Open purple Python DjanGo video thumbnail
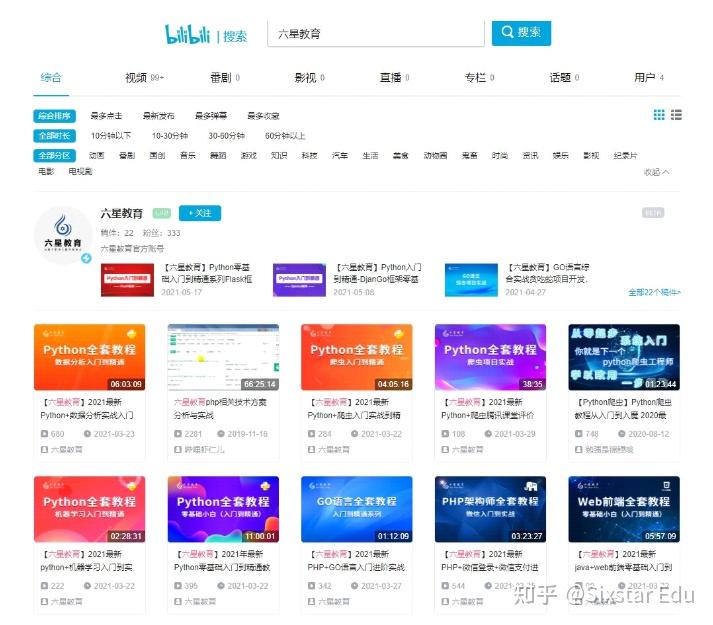The height and width of the screenshot is (625, 713). click(x=299, y=280)
